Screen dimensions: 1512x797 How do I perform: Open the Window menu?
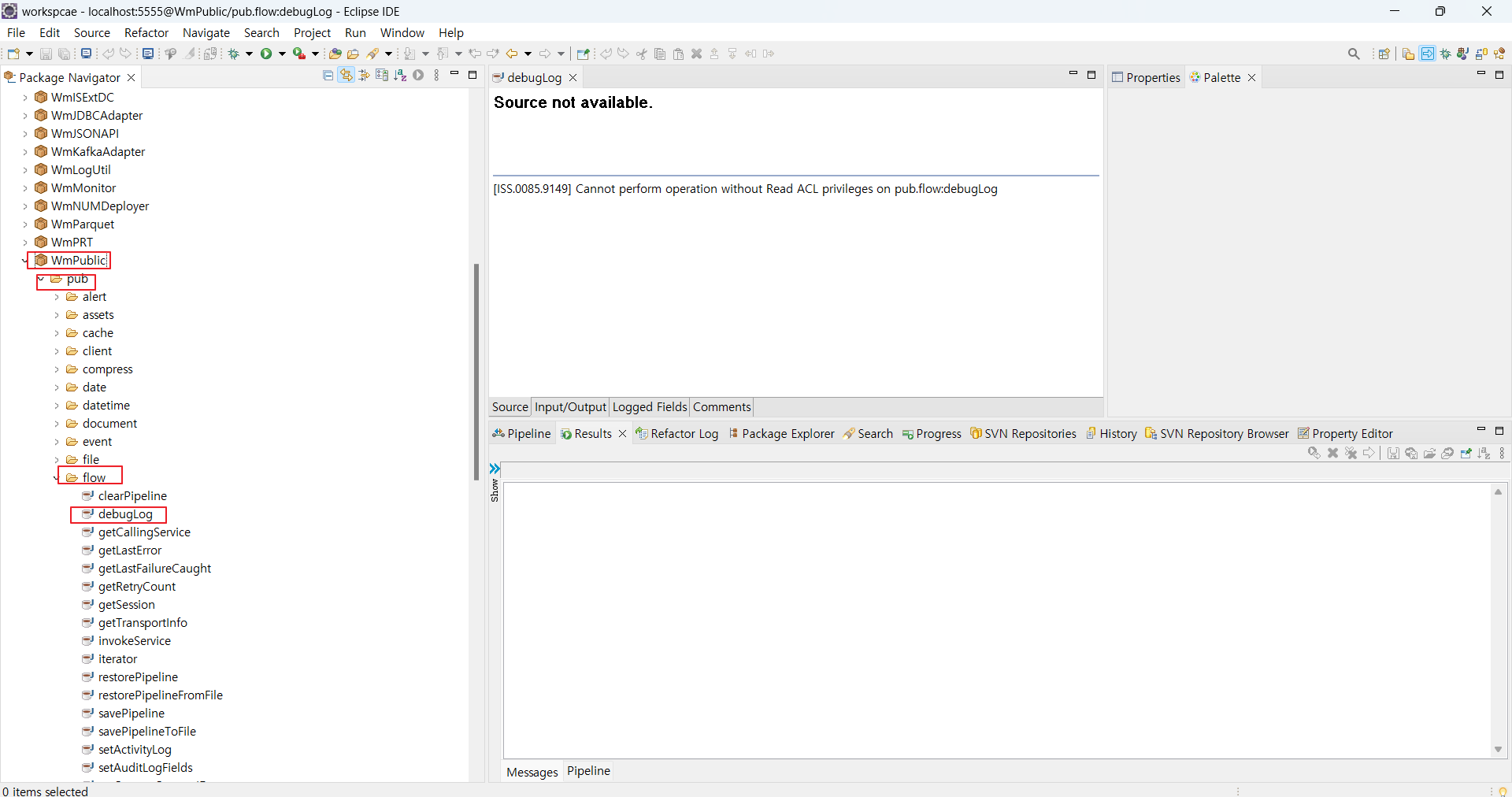[402, 32]
